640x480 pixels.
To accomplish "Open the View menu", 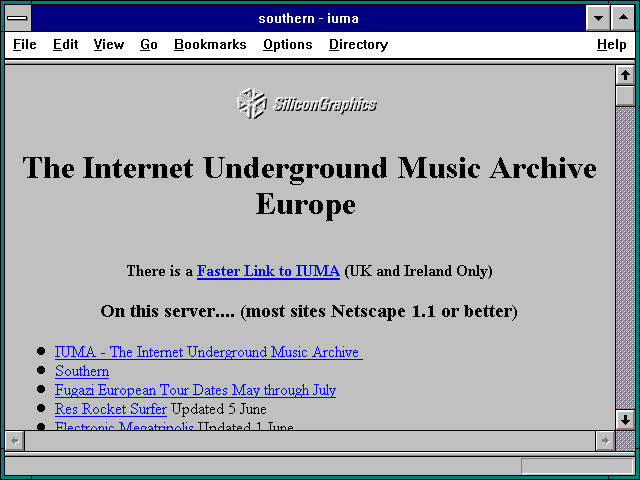I will [x=109, y=44].
